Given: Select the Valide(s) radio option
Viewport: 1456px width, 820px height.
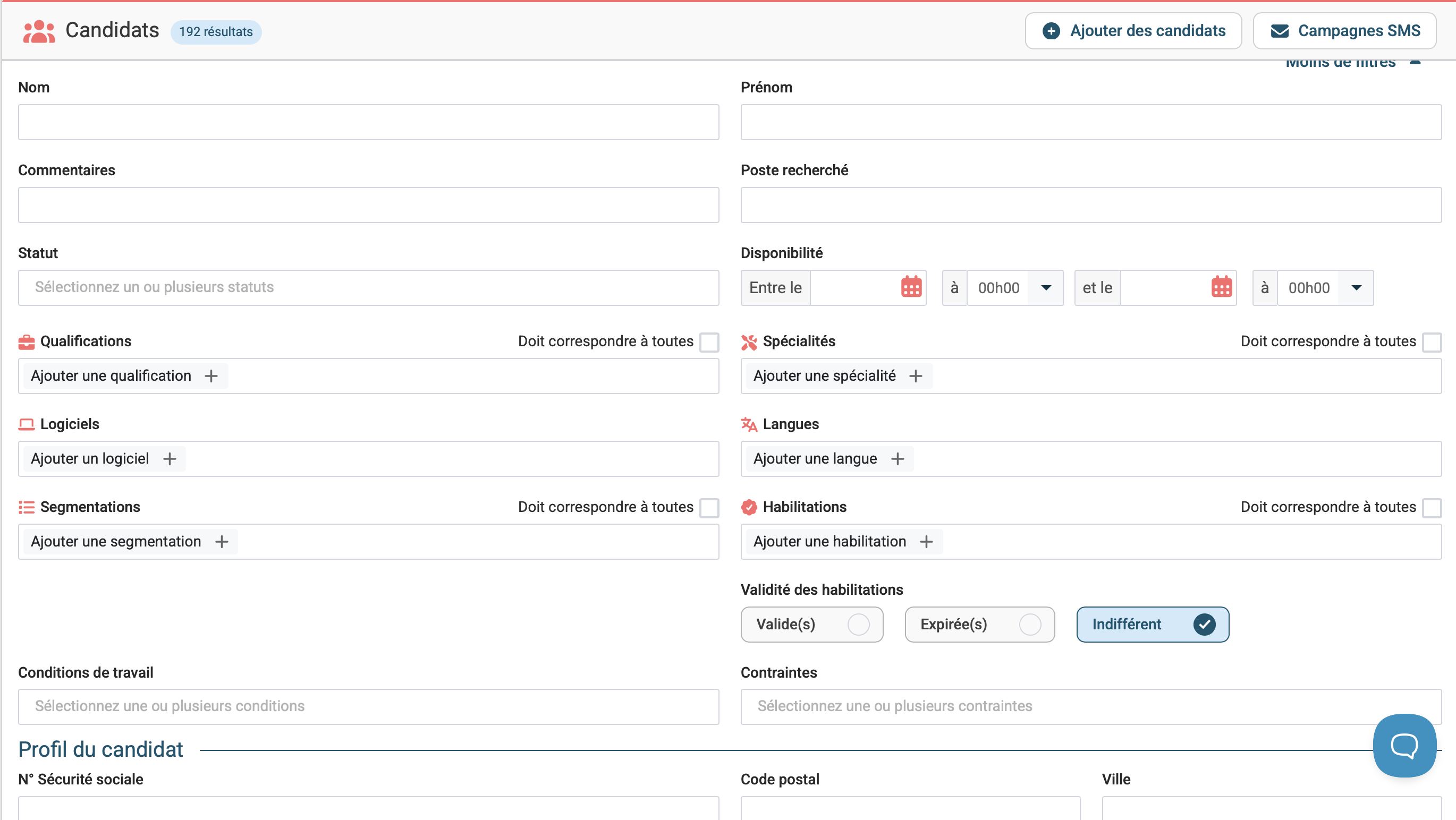Looking at the screenshot, I should pos(858,625).
